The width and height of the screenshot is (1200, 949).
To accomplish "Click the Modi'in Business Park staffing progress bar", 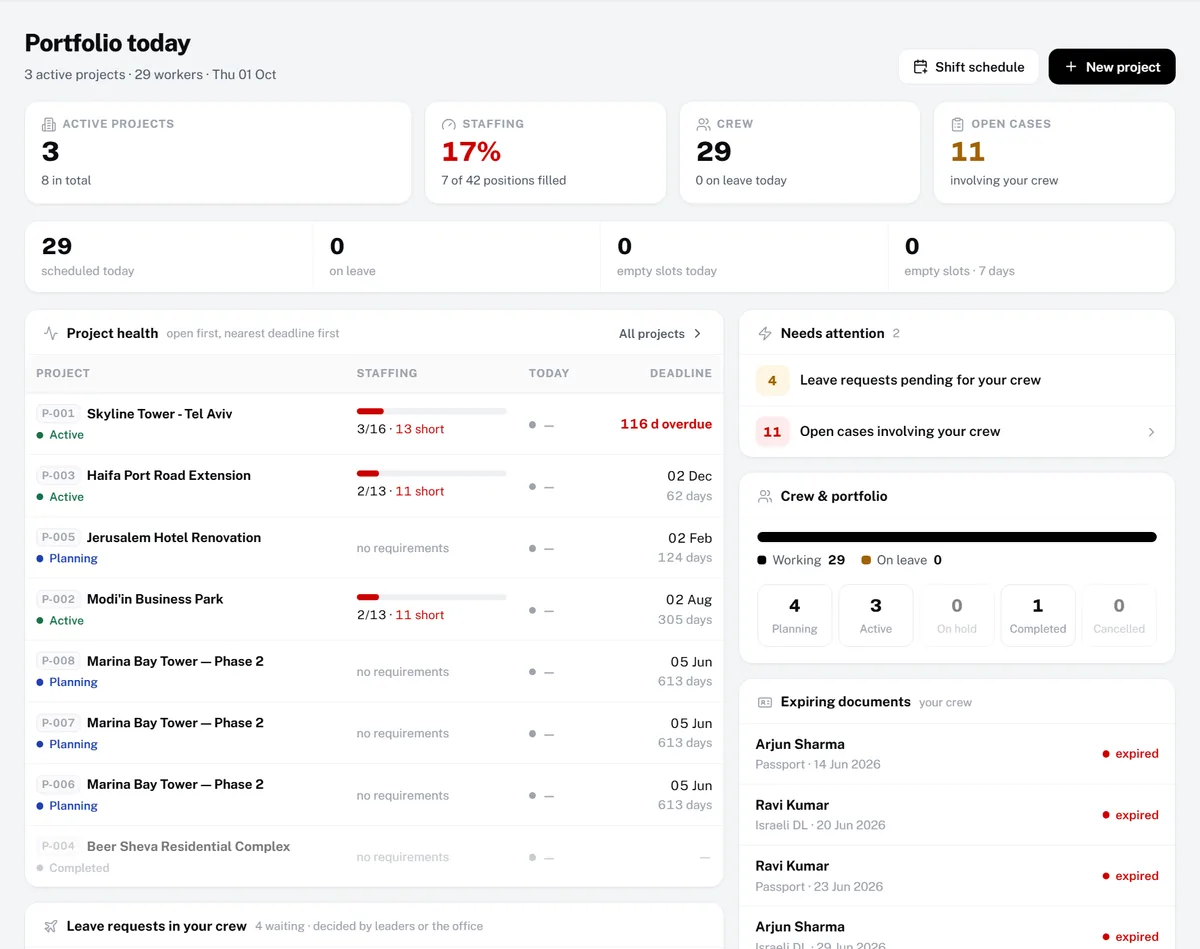I will tap(432, 597).
